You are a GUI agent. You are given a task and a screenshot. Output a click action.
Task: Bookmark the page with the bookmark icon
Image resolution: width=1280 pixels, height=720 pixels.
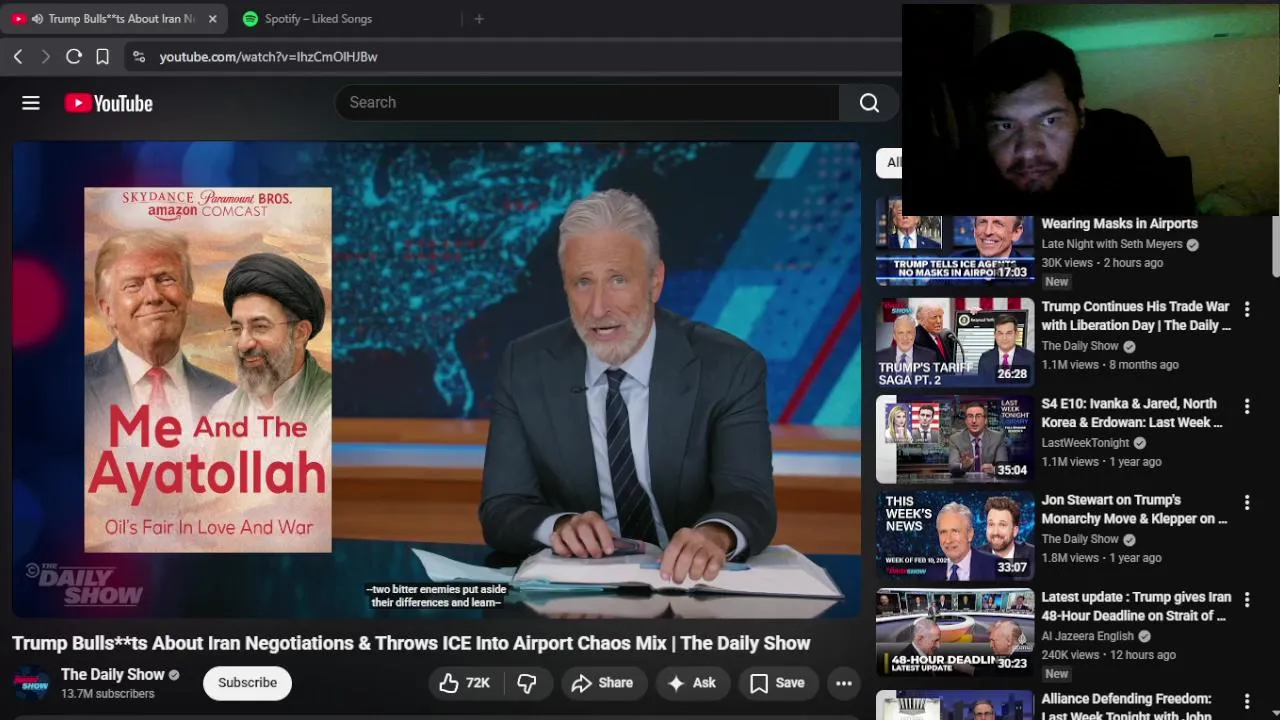102,57
